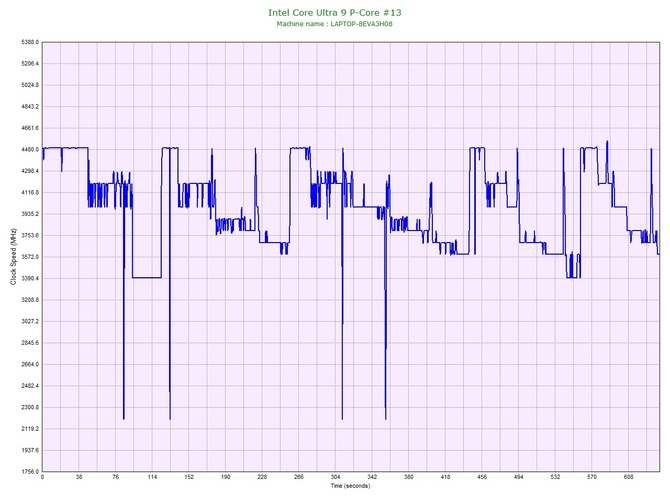The image size is (670, 503).
Task: Click the 1756.0 y-axis value
Action: click(30, 472)
